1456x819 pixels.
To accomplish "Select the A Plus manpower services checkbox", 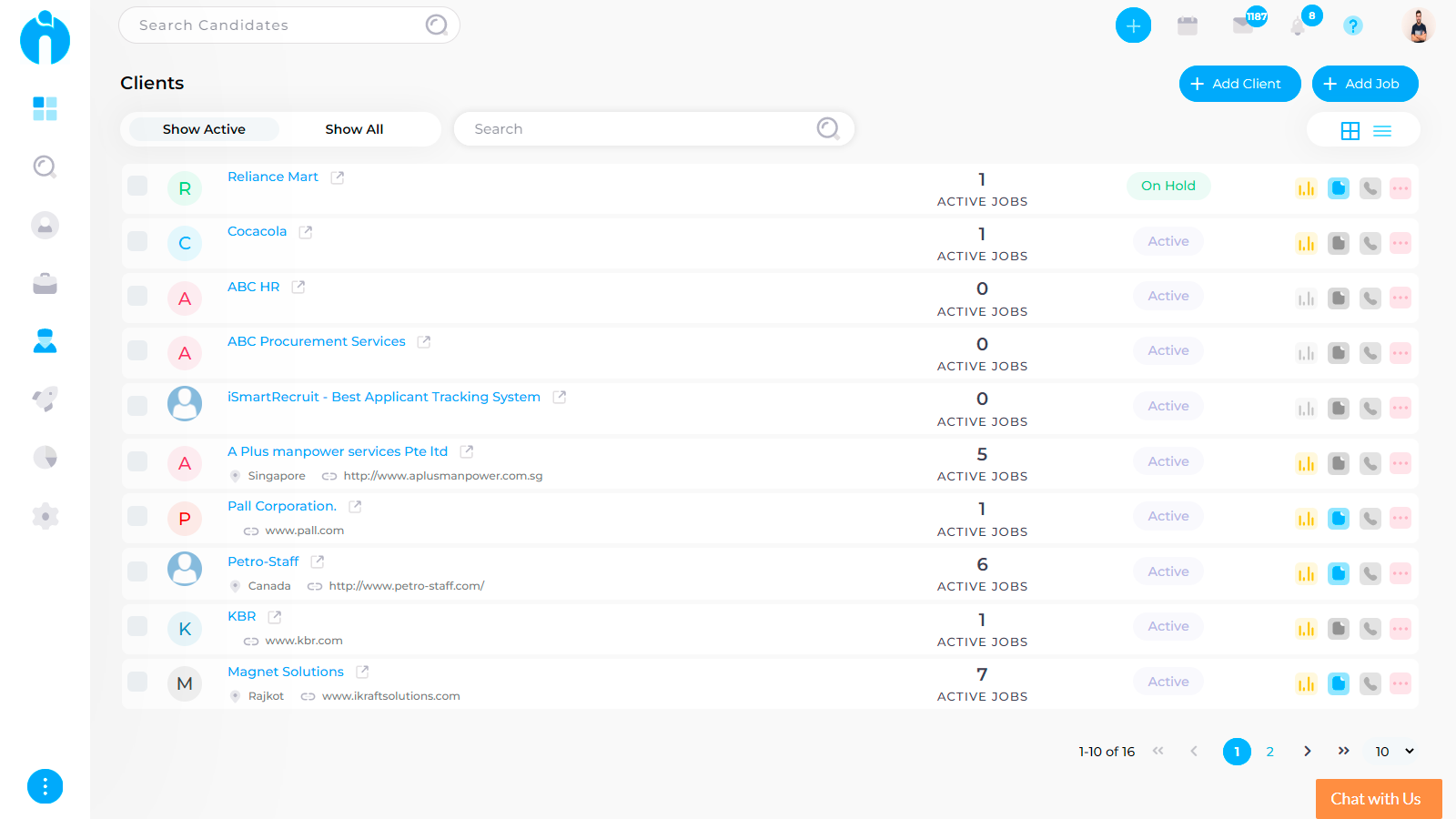I will click(x=137, y=461).
